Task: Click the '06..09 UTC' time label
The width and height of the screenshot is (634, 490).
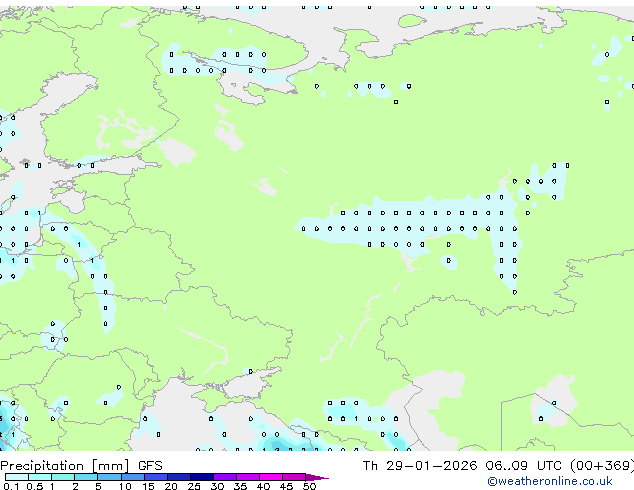Action: (x=524, y=466)
